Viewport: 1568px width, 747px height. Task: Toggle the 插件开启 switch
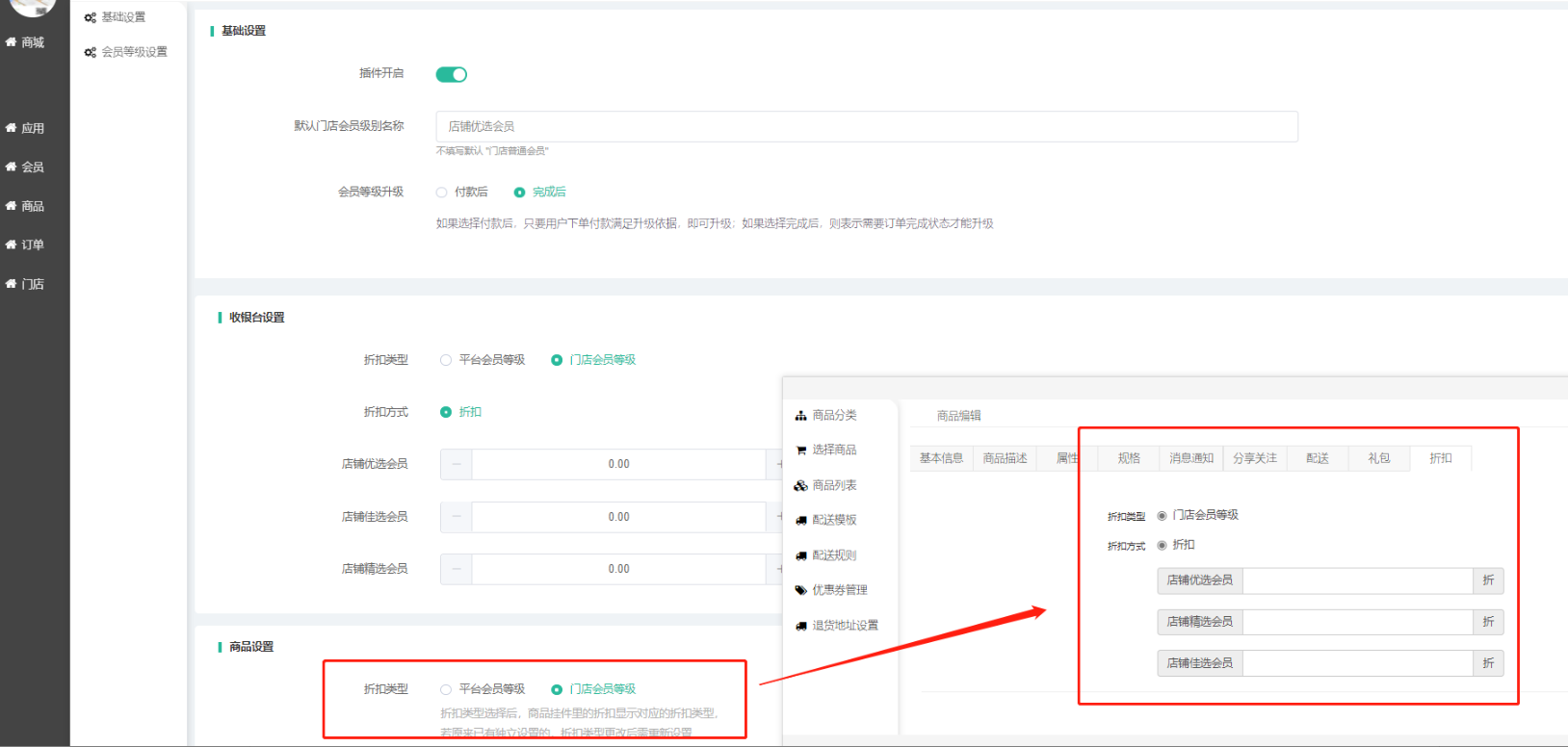click(x=451, y=74)
